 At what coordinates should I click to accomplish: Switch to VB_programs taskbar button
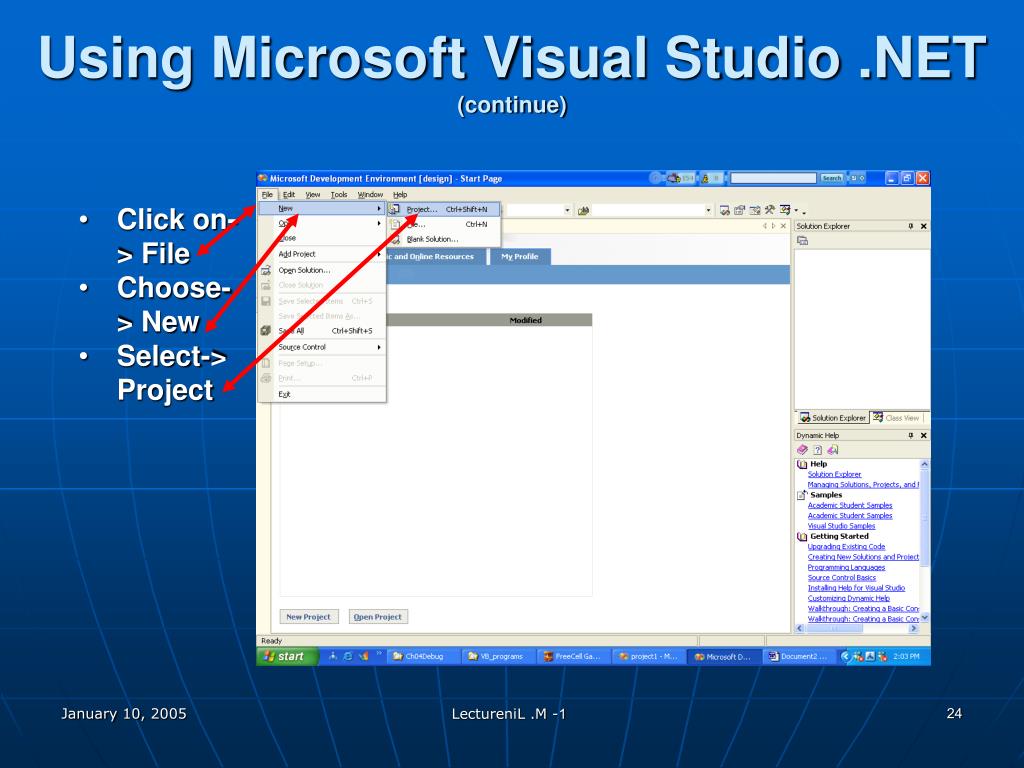click(x=500, y=656)
